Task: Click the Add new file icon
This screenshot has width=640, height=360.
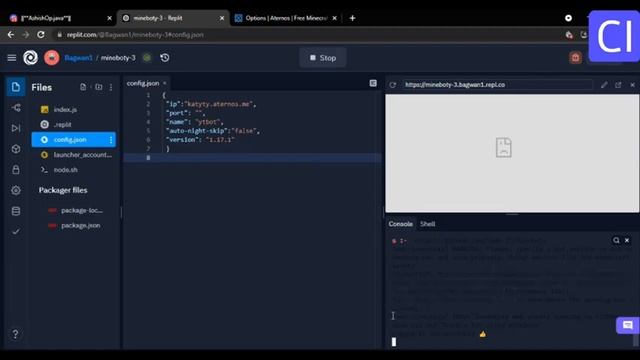Action: [83, 87]
